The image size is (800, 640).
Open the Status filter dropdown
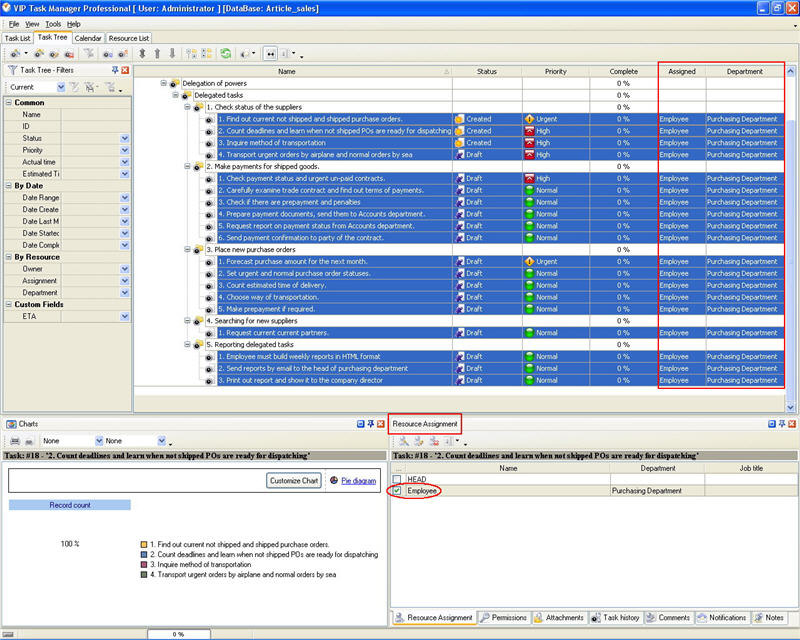point(125,138)
